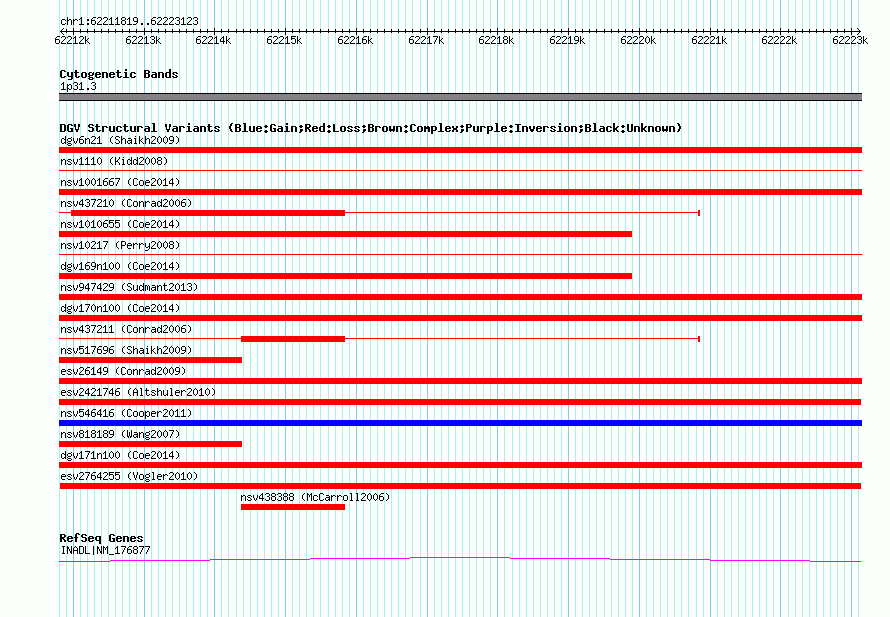
Task: Click the 62221k ruler tick label
Action: pyautogui.click(x=710, y=40)
